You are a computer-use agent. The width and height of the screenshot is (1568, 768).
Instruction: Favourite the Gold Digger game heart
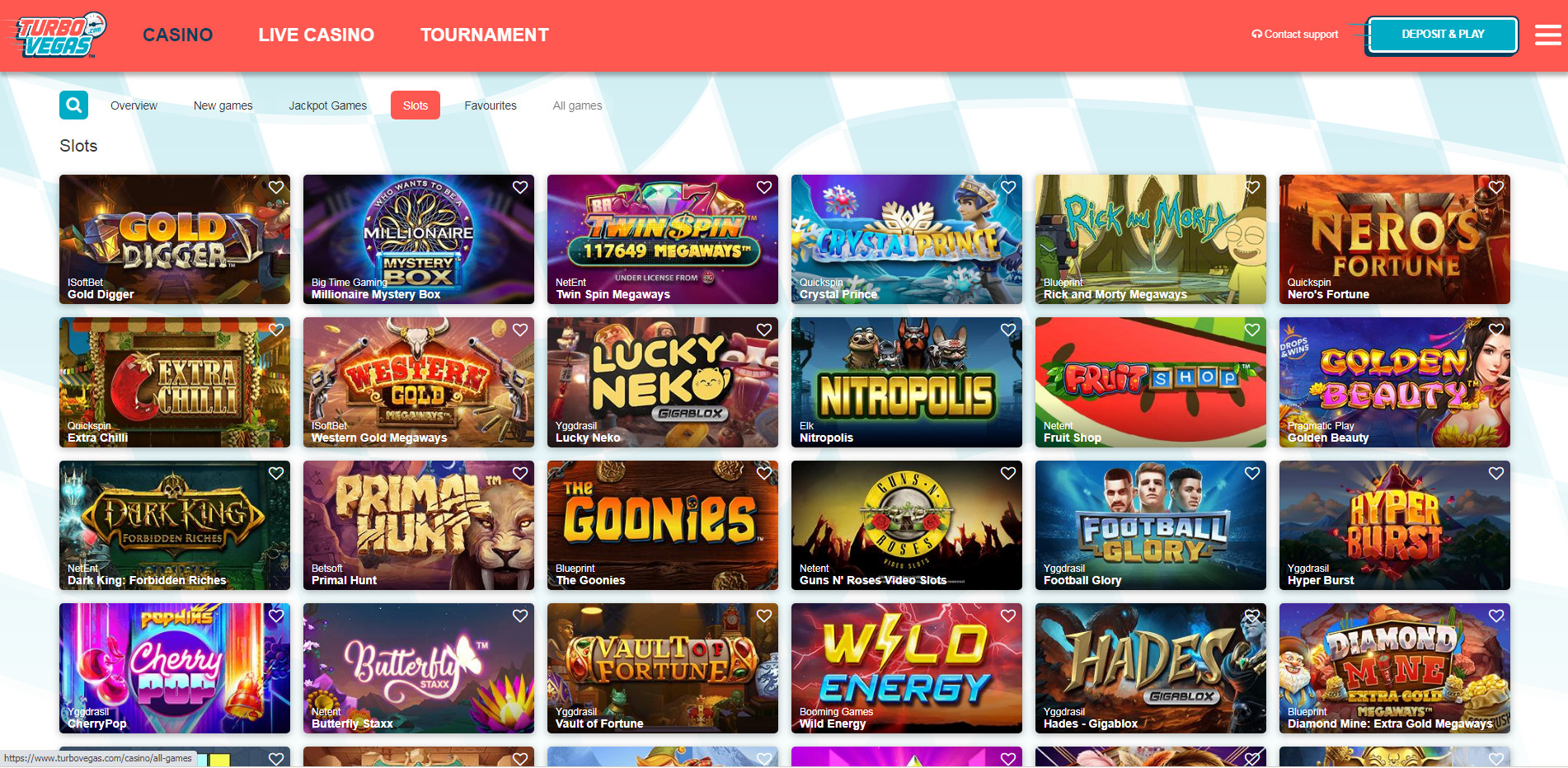click(276, 187)
